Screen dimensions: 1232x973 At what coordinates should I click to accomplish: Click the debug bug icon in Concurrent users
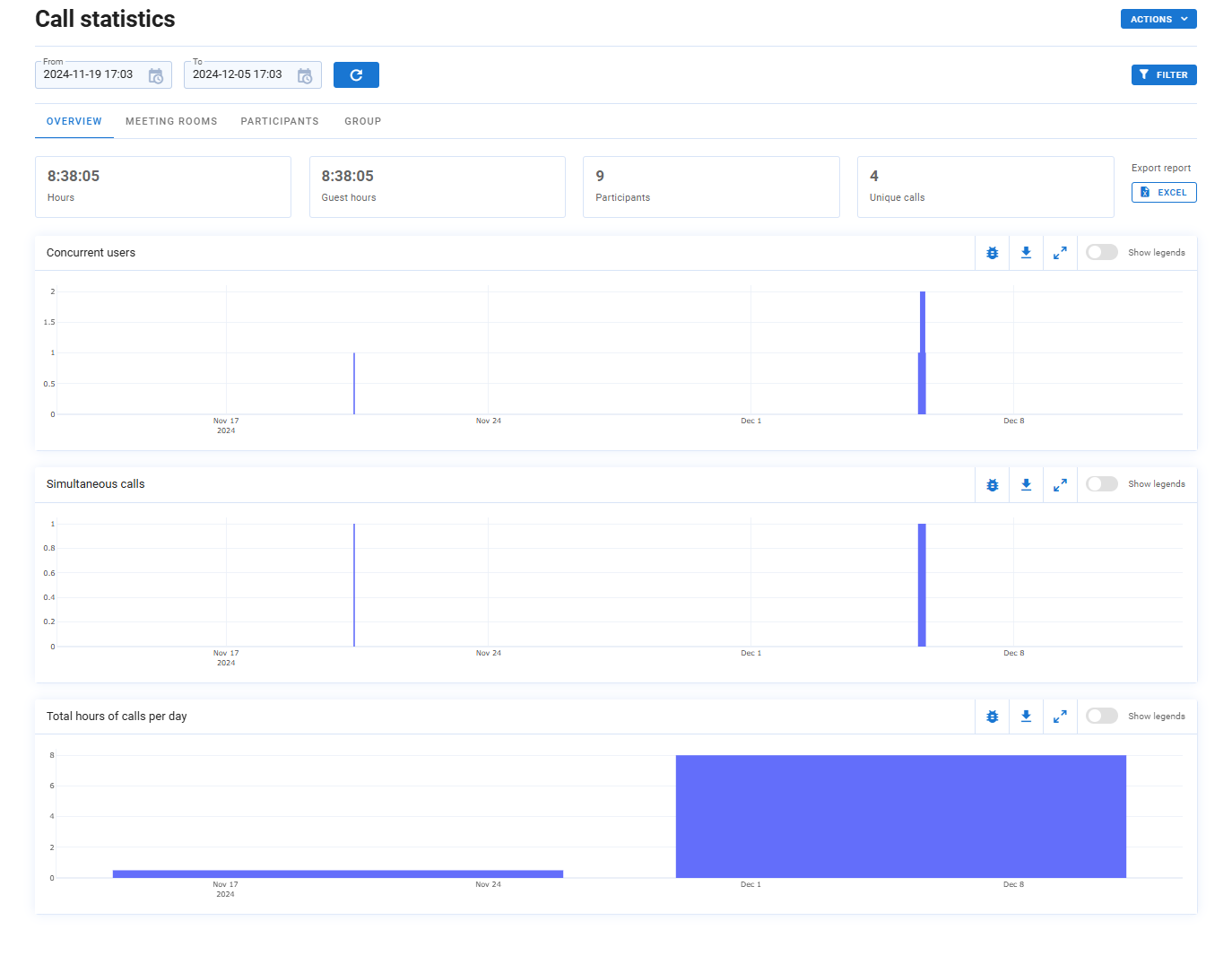pyautogui.click(x=992, y=253)
